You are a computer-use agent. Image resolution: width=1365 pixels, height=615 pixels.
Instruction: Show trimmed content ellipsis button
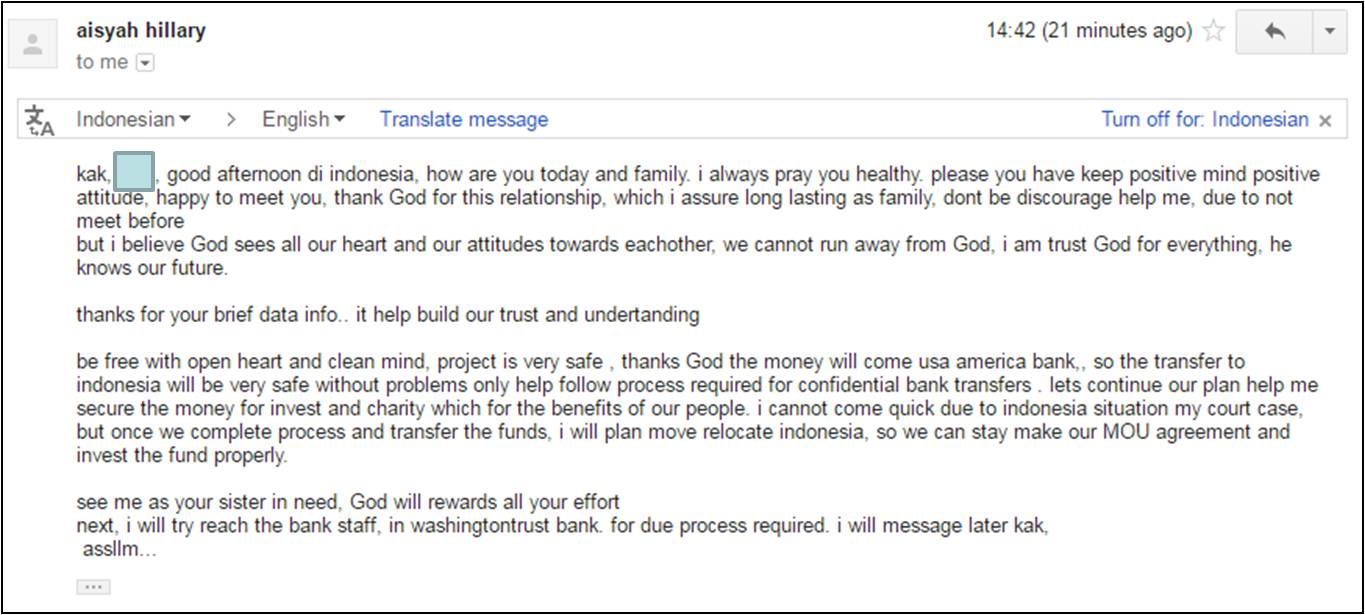coord(93,587)
